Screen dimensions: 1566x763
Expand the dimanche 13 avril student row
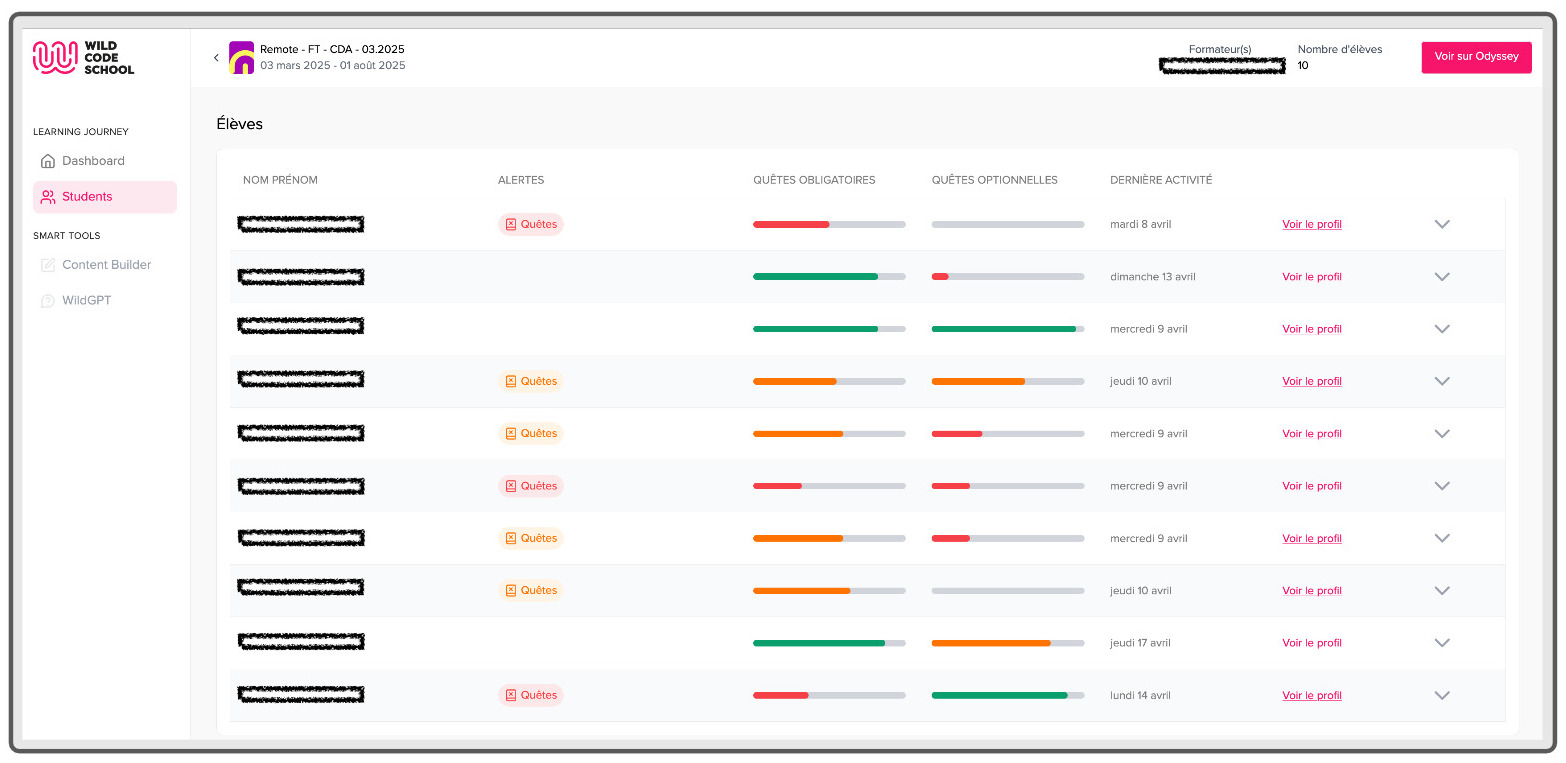click(1442, 277)
